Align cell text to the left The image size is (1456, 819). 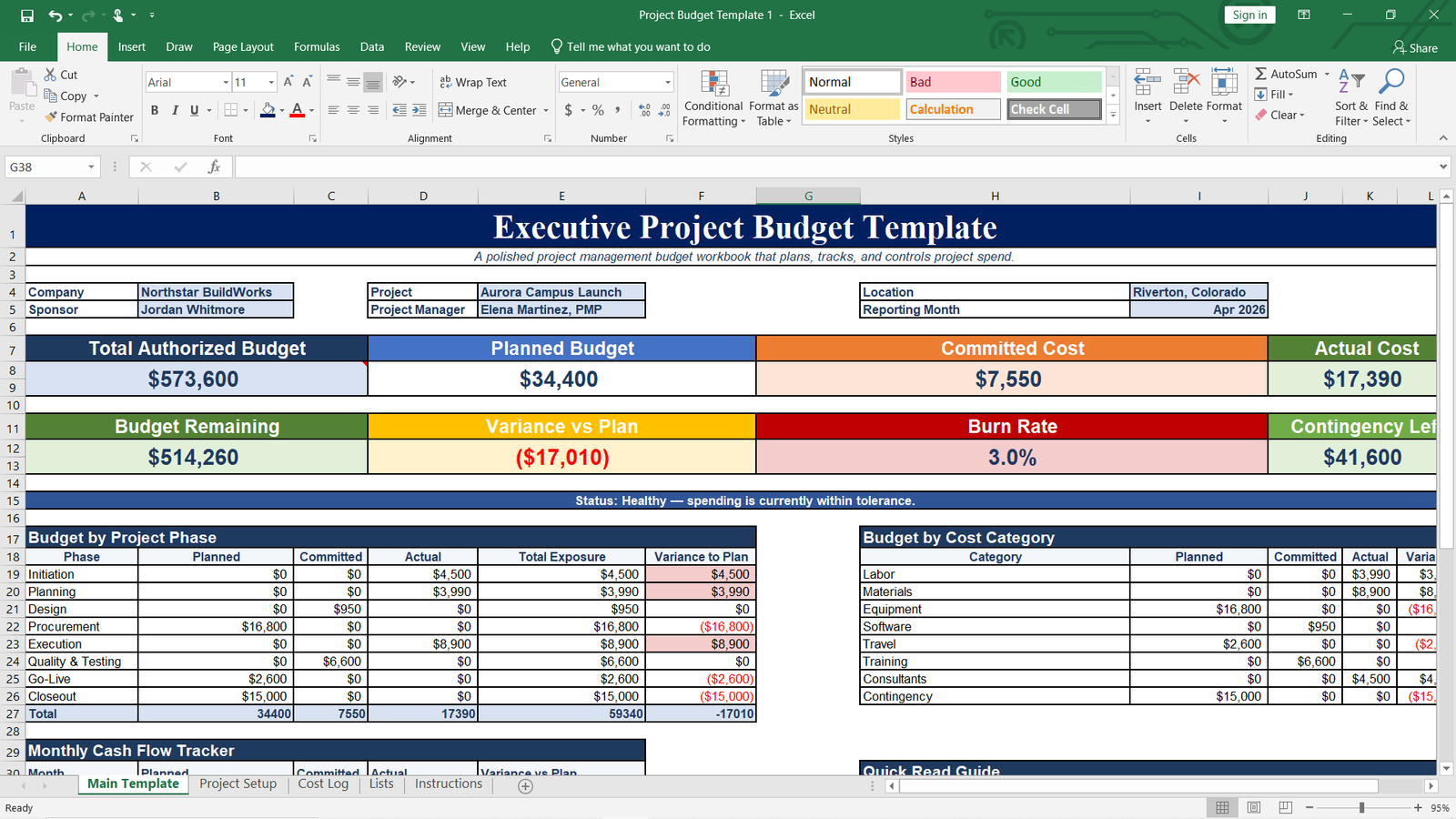tap(333, 110)
